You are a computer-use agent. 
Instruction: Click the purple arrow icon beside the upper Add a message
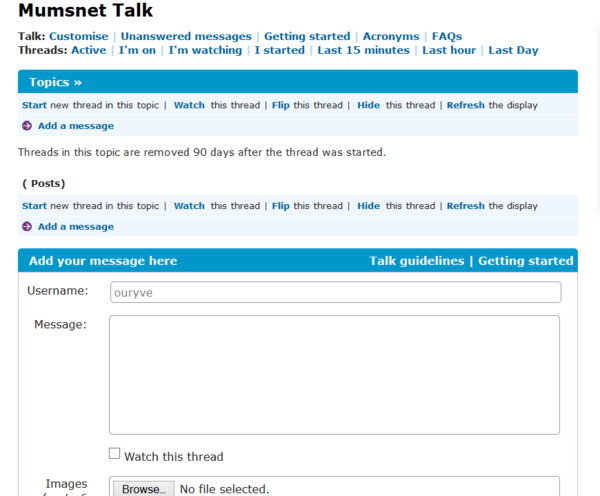point(27,126)
